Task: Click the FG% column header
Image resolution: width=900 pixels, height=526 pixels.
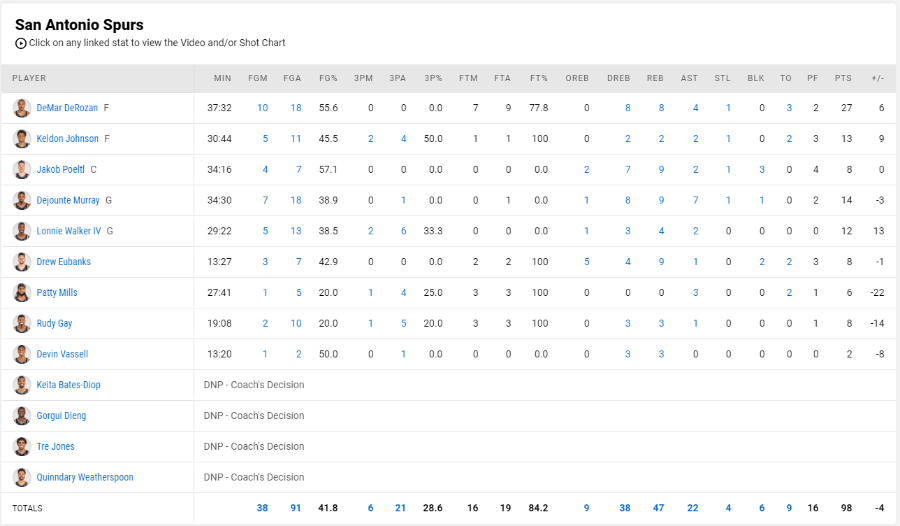Action: point(328,78)
